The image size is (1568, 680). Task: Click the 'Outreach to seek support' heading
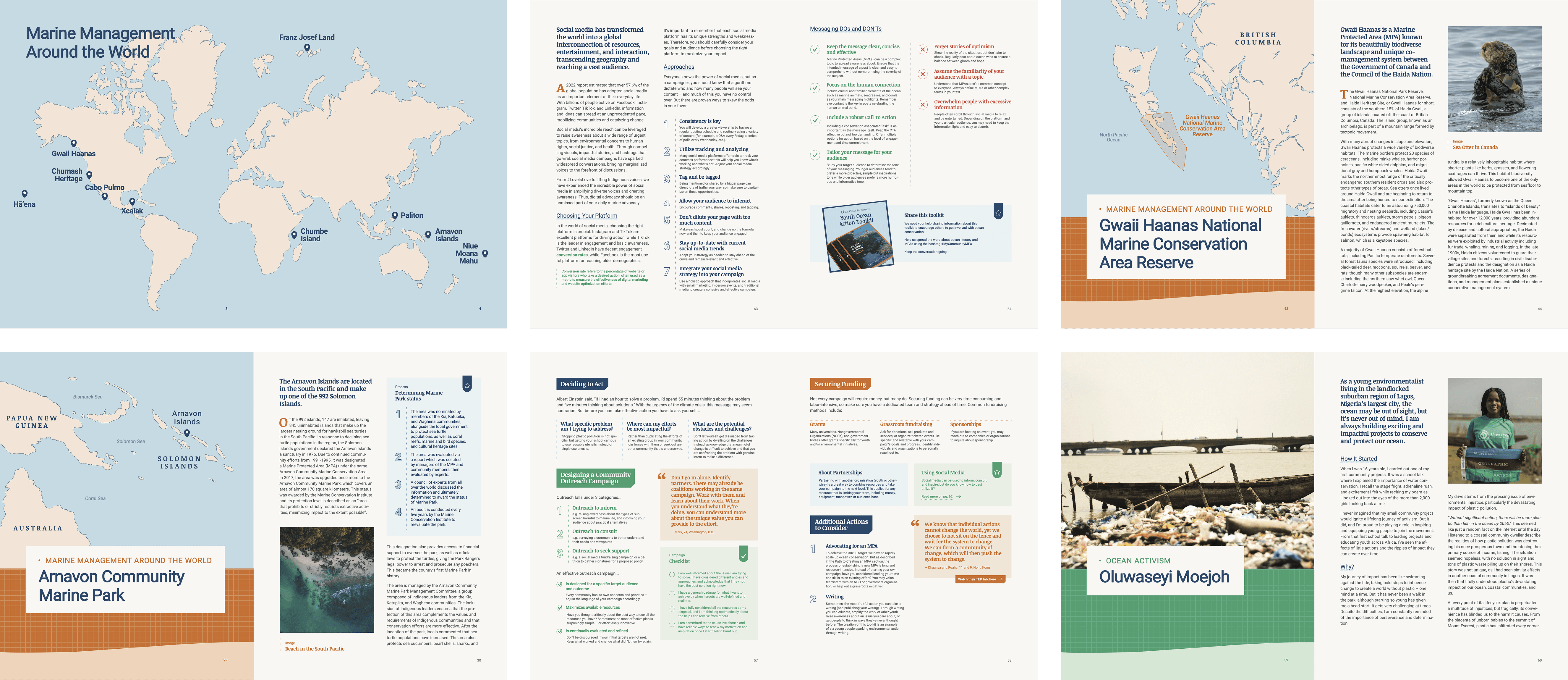tap(601, 551)
